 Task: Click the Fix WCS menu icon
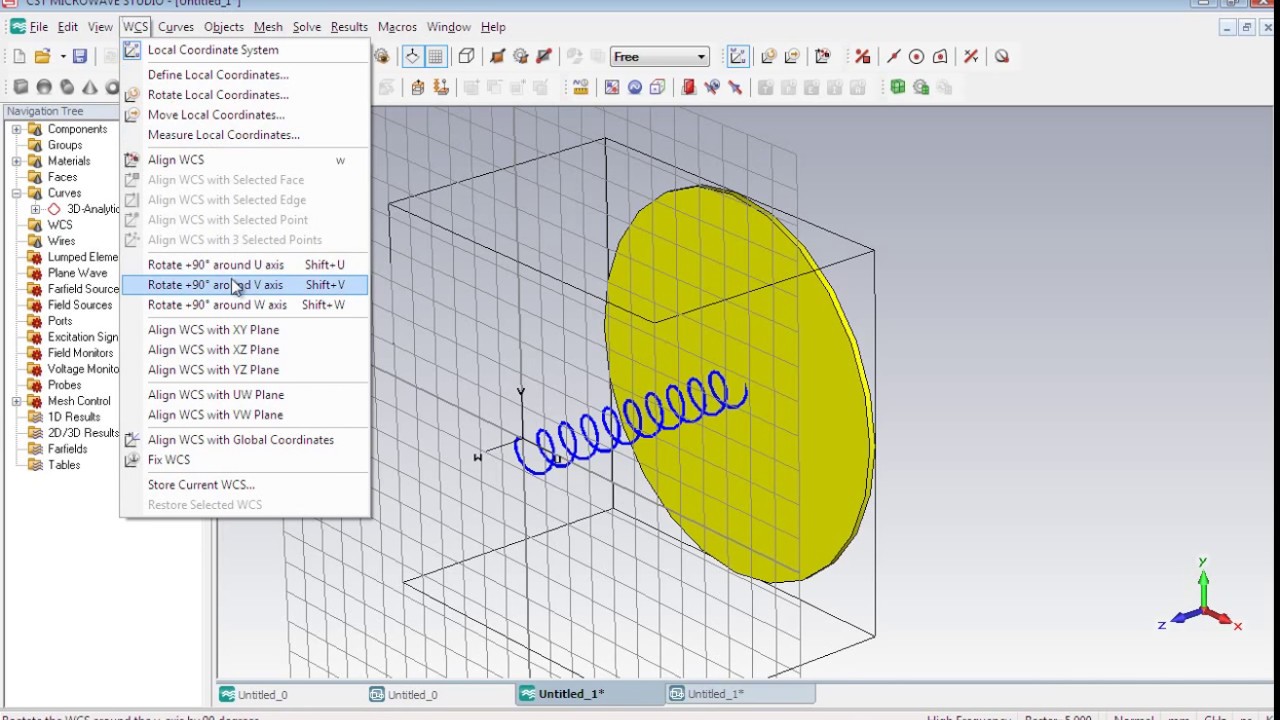pos(132,460)
